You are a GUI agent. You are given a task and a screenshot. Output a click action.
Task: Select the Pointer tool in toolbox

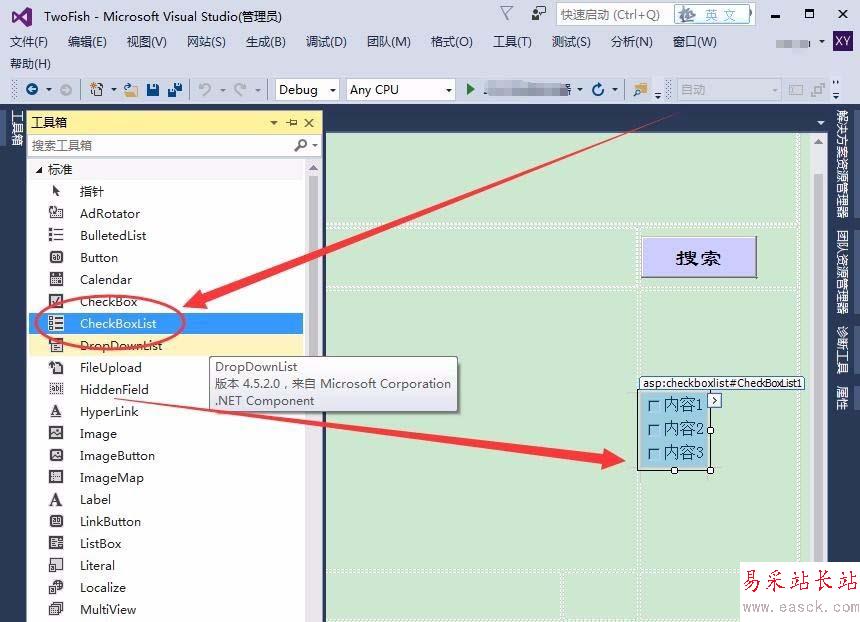pos(56,191)
